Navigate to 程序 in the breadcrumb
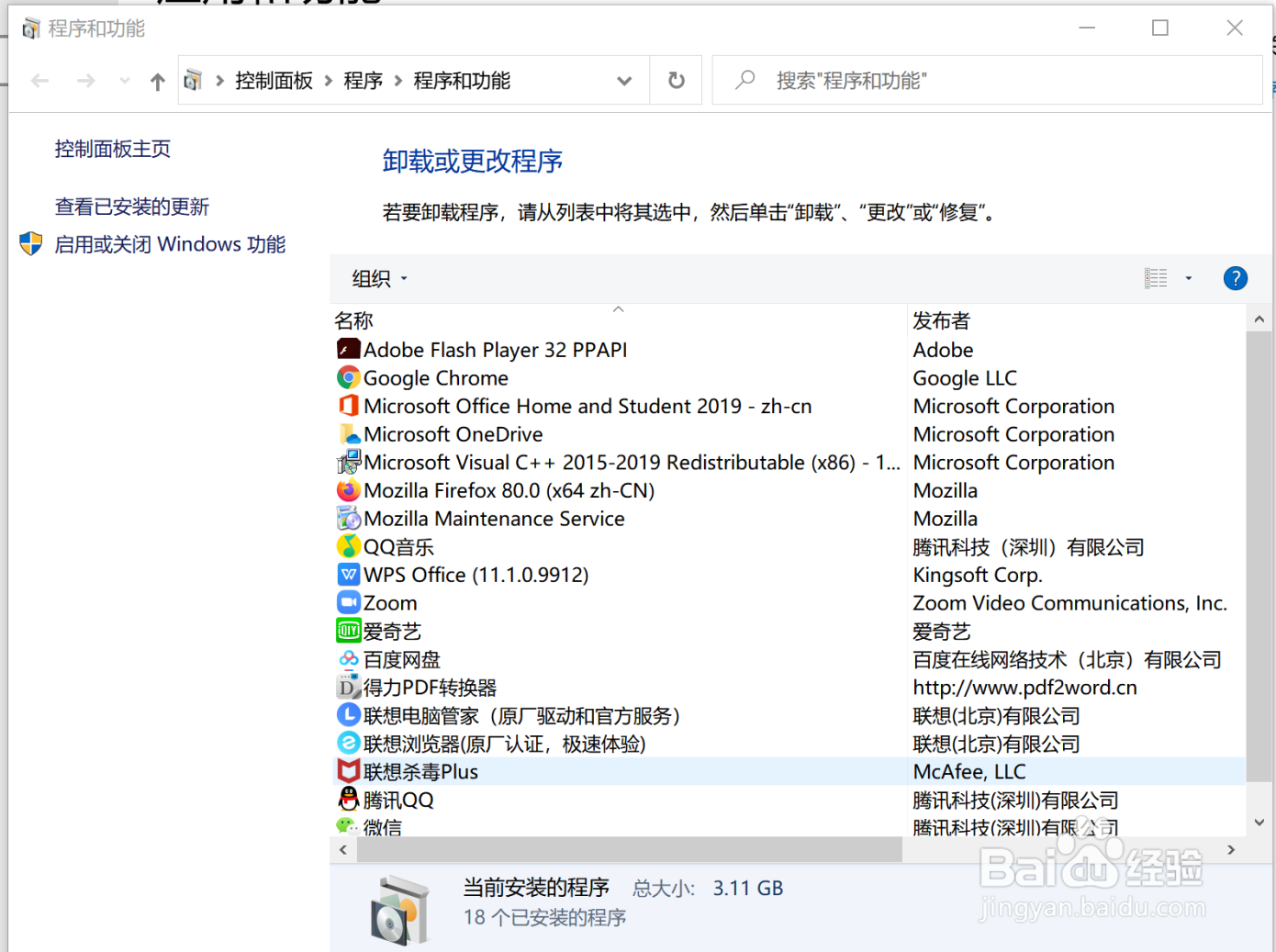 coord(364,80)
